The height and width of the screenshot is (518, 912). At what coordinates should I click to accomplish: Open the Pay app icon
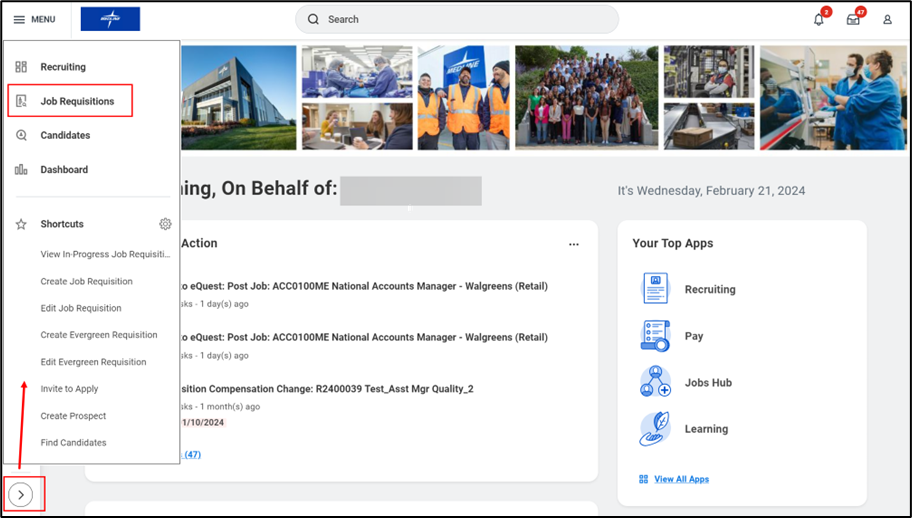click(655, 336)
